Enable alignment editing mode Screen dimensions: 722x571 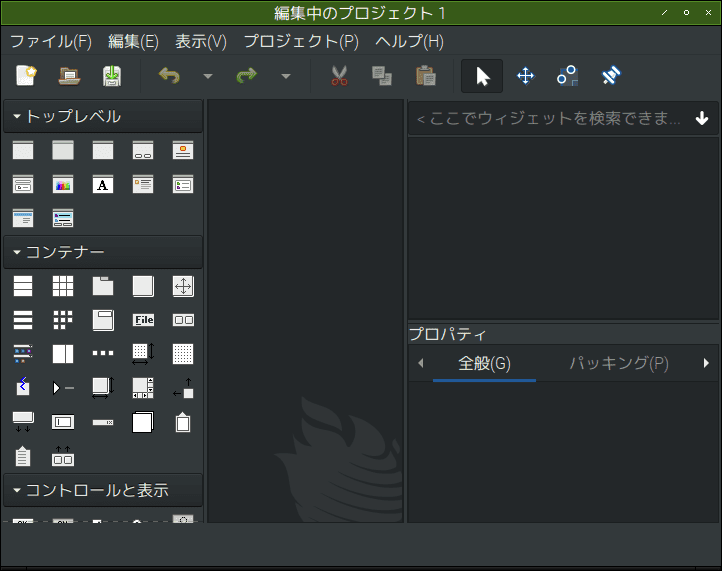(611, 76)
